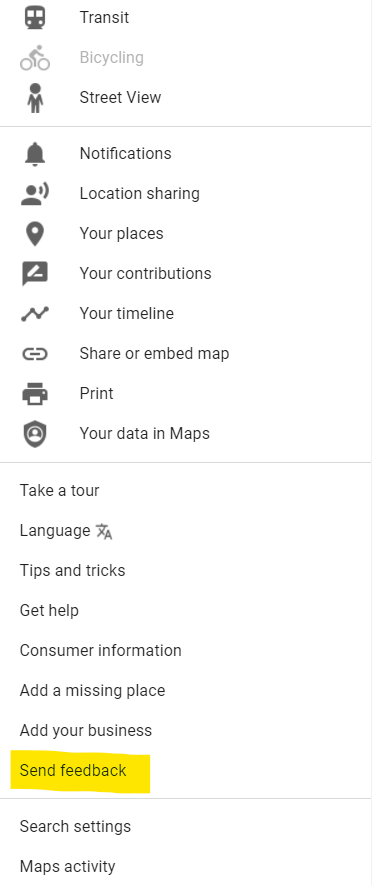Screen dimensions: 372x885
Task: Open Search settings
Action: tap(186, 827)
